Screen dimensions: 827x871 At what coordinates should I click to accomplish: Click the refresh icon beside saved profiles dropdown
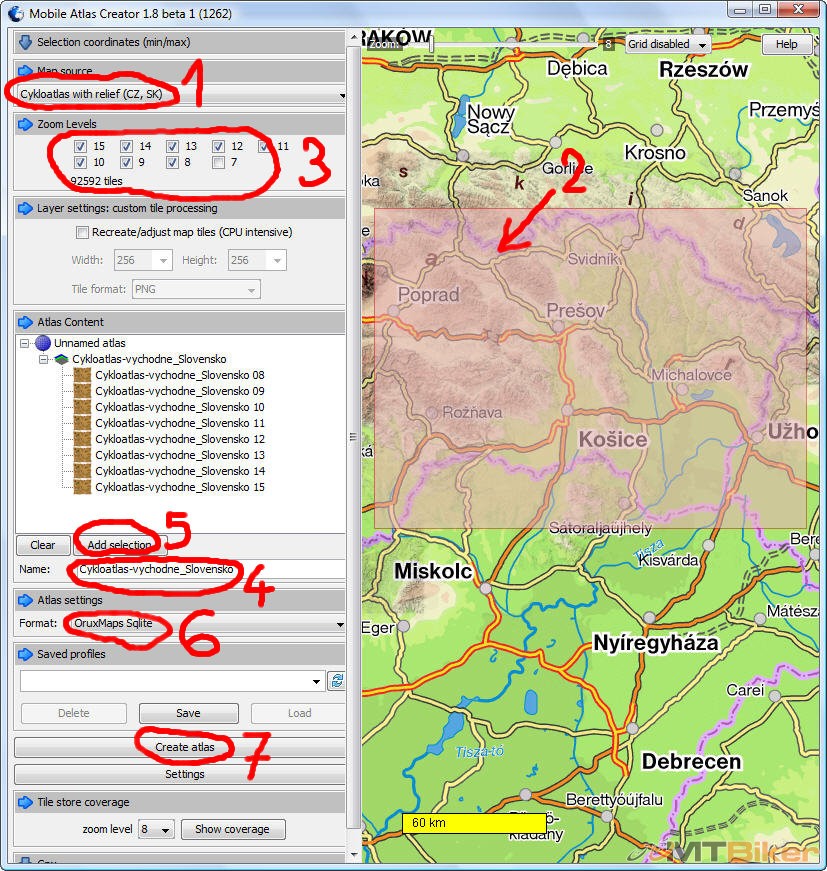tap(336, 681)
